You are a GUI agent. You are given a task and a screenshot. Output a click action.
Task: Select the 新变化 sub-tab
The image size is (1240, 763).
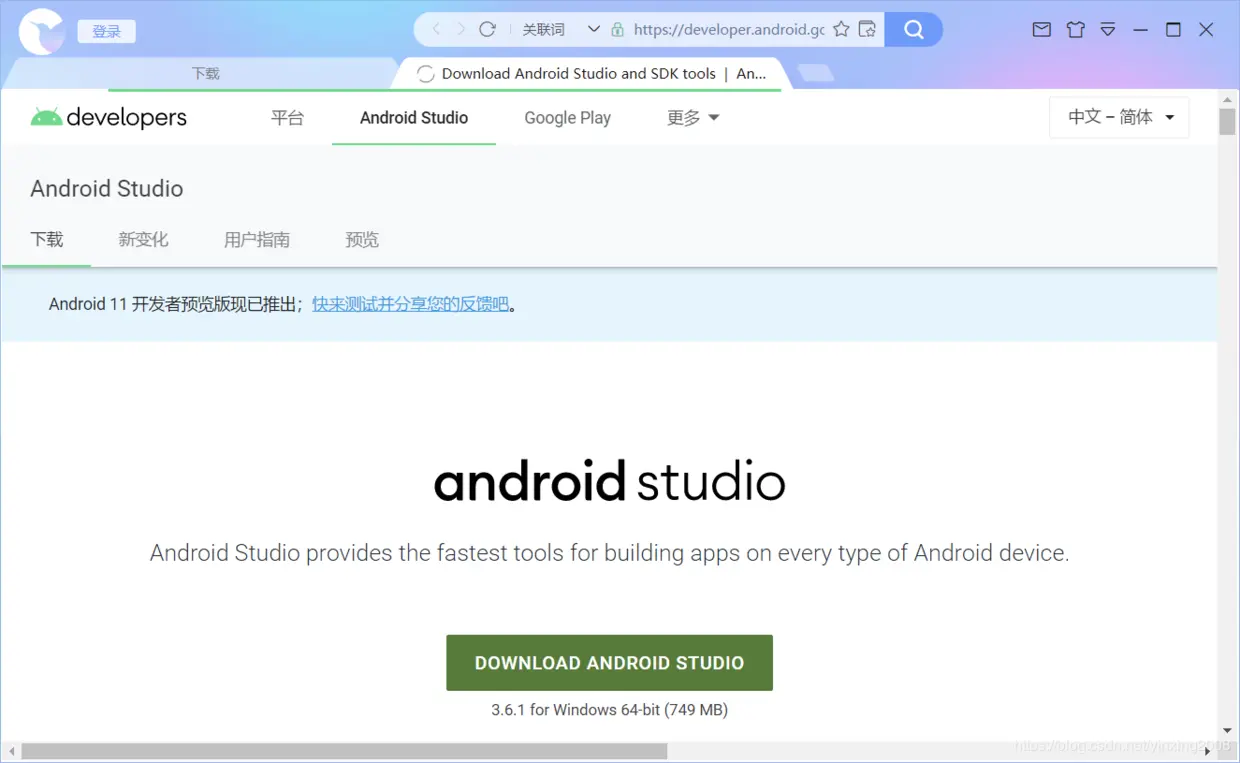pyautogui.click(x=143, y=239)
